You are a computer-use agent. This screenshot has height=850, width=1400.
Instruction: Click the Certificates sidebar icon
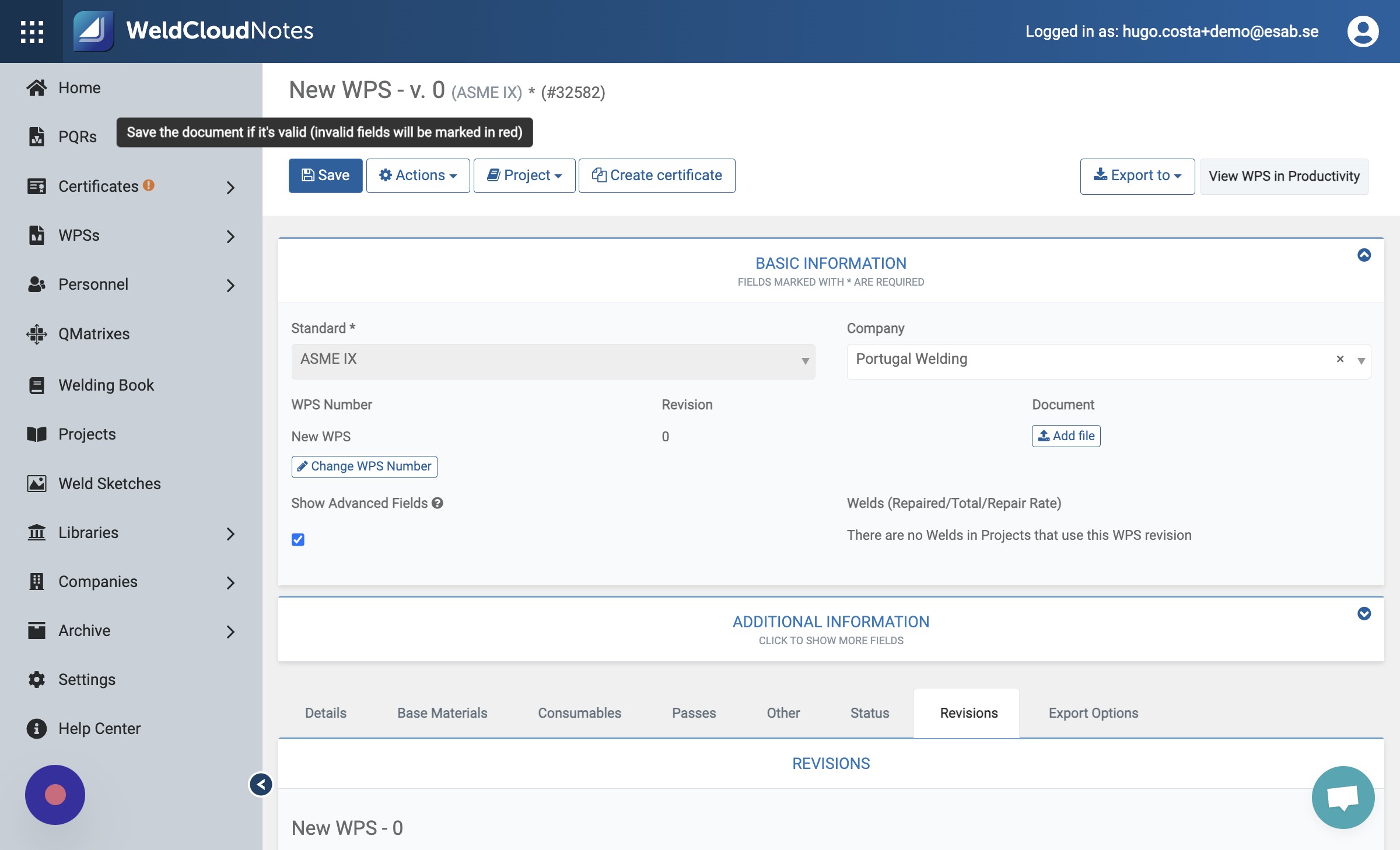(36, 186)
